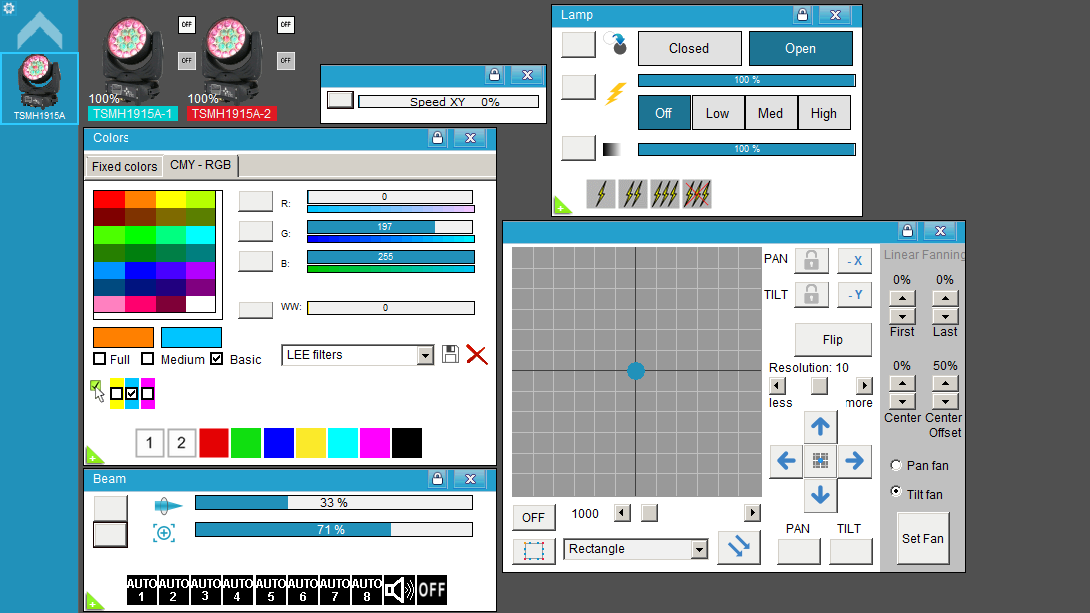Move up with the blue up arrow
The image size is (1090, 613).
820,427
